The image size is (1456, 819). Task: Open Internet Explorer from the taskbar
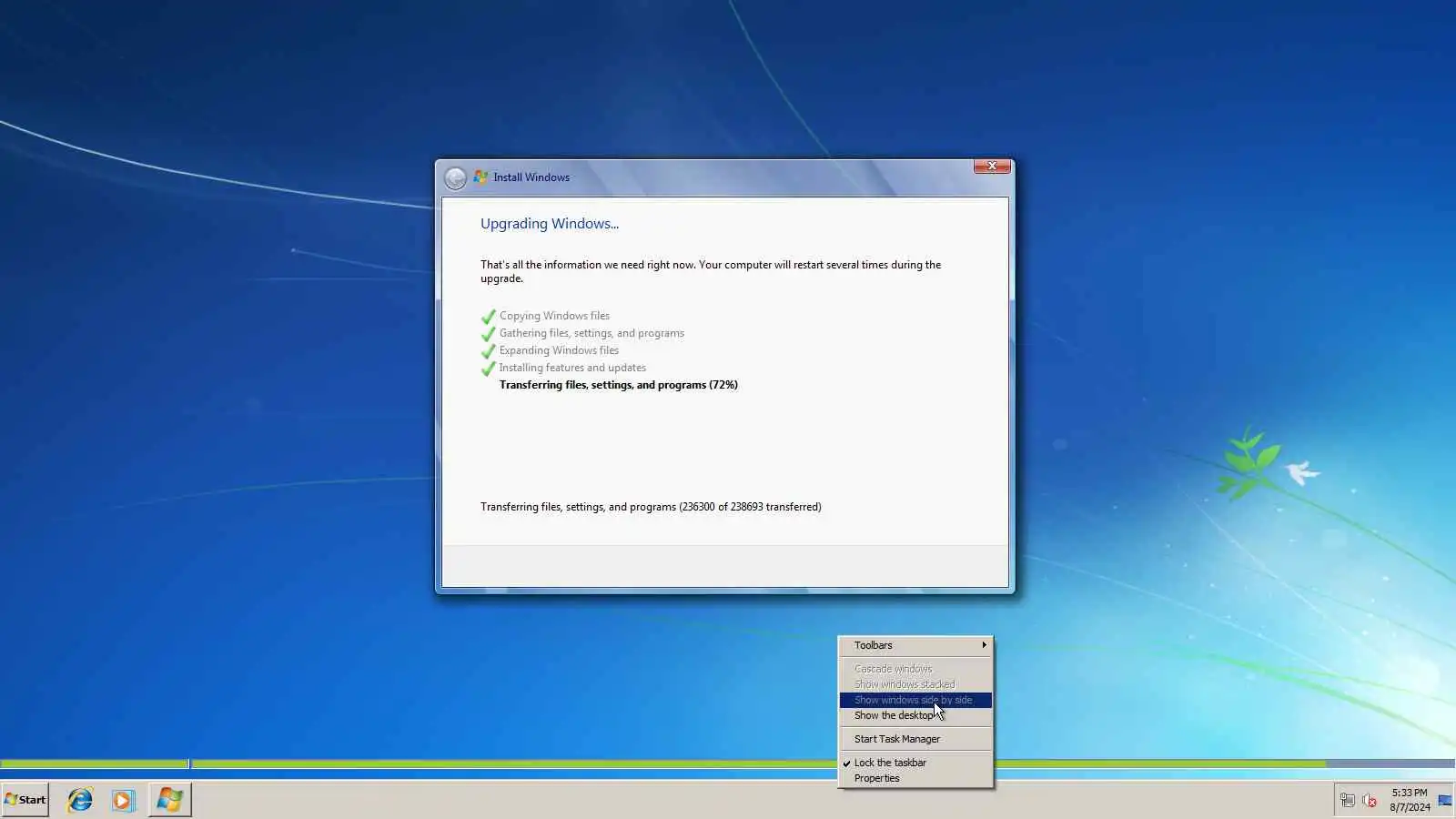pyautogui.click(x=80, y=800)
